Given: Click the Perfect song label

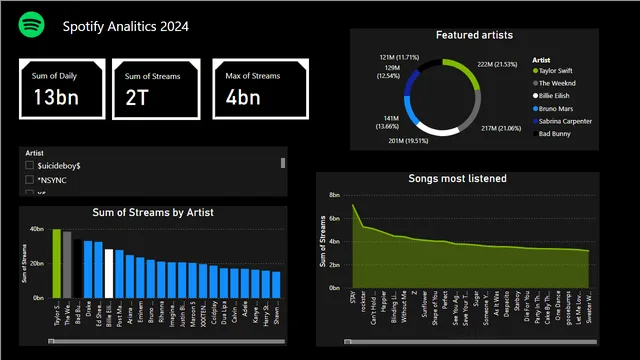Looking at the screenshot, I should pyautogui.click(x=445, y=300).
